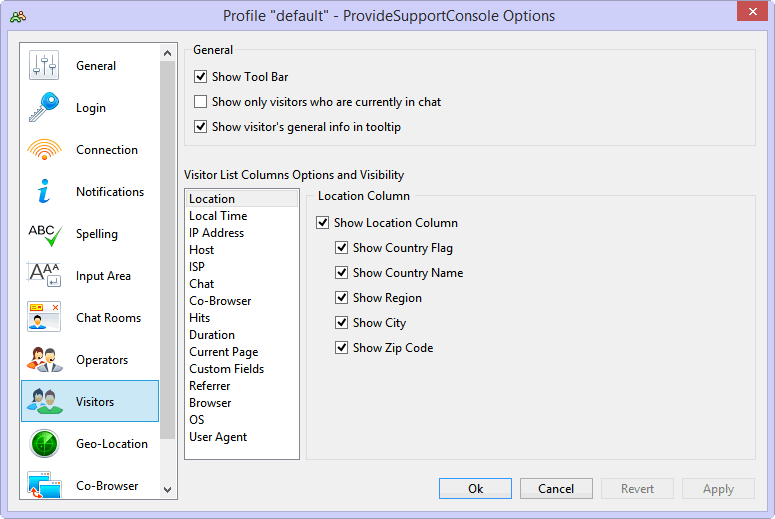Enable Show only visitors currently in chat
The width and height of the screenshot is (775, 519).
pyautogui.click(x=200, y=102)
